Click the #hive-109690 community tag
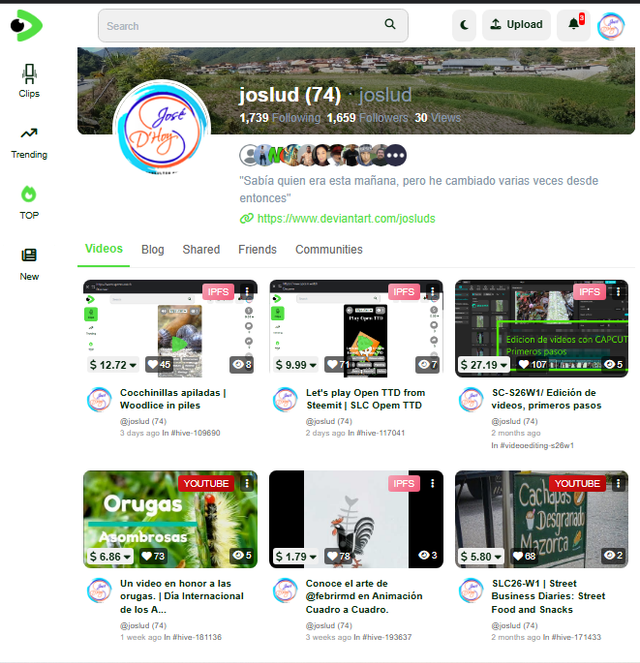The height and width of the screenshot is (663, 640). (195, 433)
